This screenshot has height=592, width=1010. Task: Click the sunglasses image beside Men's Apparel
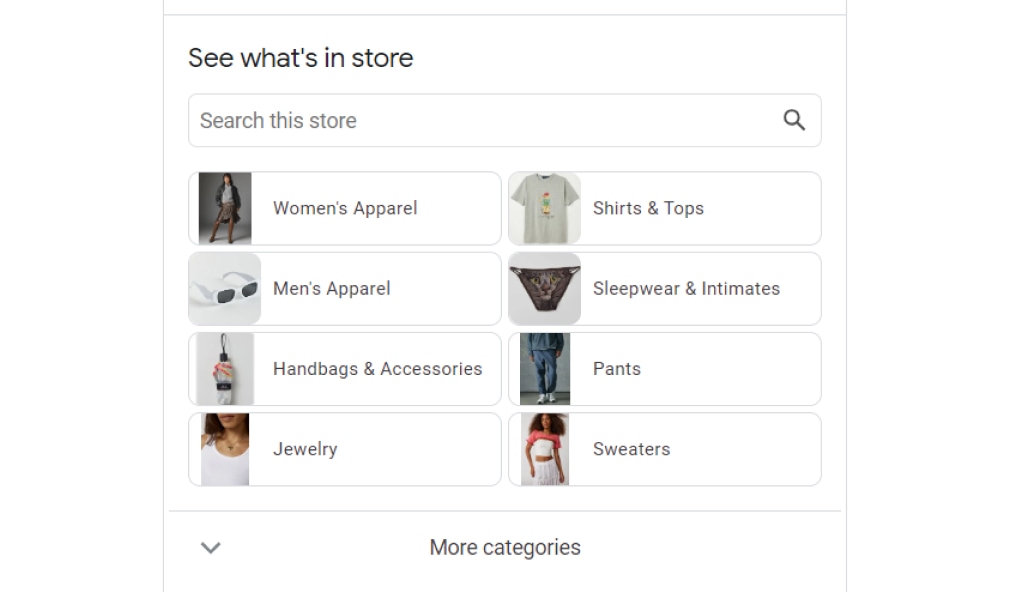pyautogui.click(x=224, y=288)
